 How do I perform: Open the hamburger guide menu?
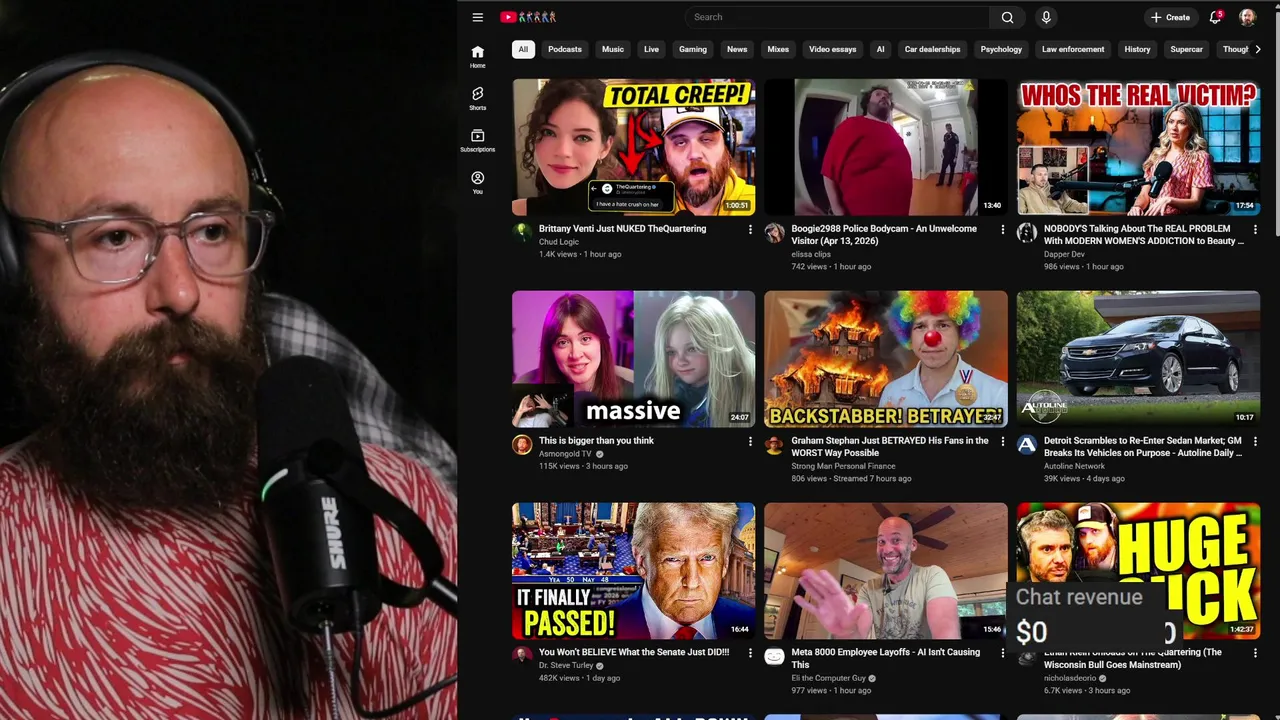point(478,17)
